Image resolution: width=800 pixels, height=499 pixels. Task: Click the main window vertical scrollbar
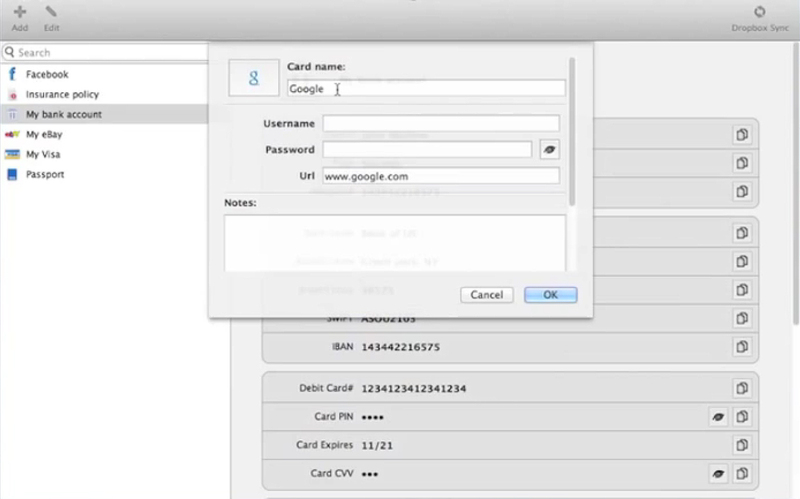pyautogui.click(x=796, y=184)
